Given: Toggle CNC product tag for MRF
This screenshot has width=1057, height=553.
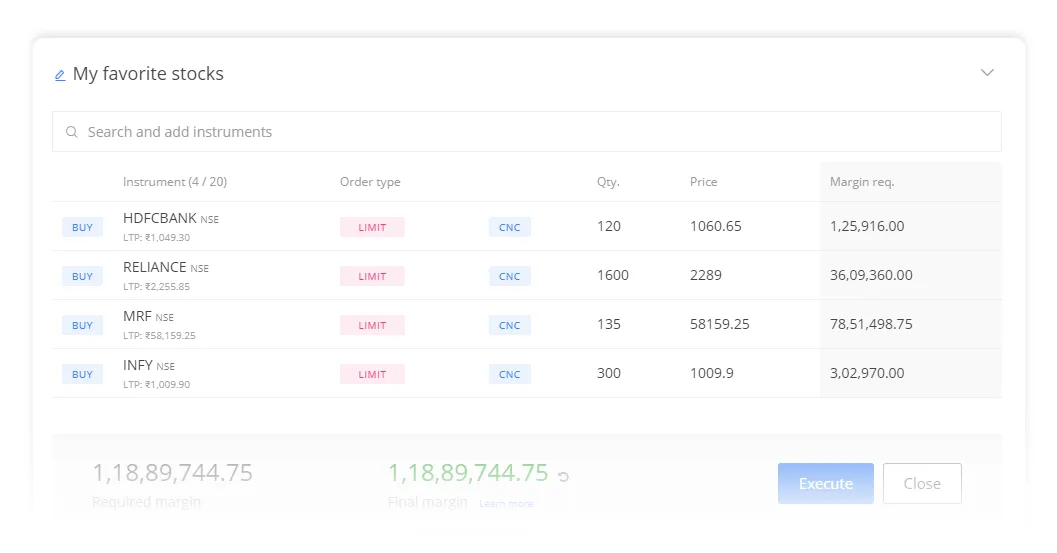Looking at the screenshot, I should coord(510,325).
